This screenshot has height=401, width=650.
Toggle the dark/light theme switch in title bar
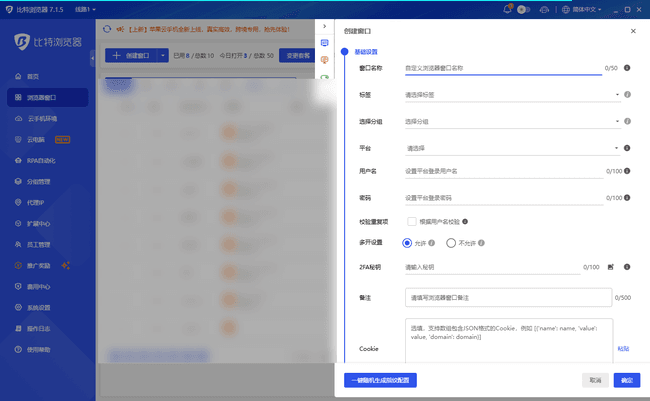(523, 10)
